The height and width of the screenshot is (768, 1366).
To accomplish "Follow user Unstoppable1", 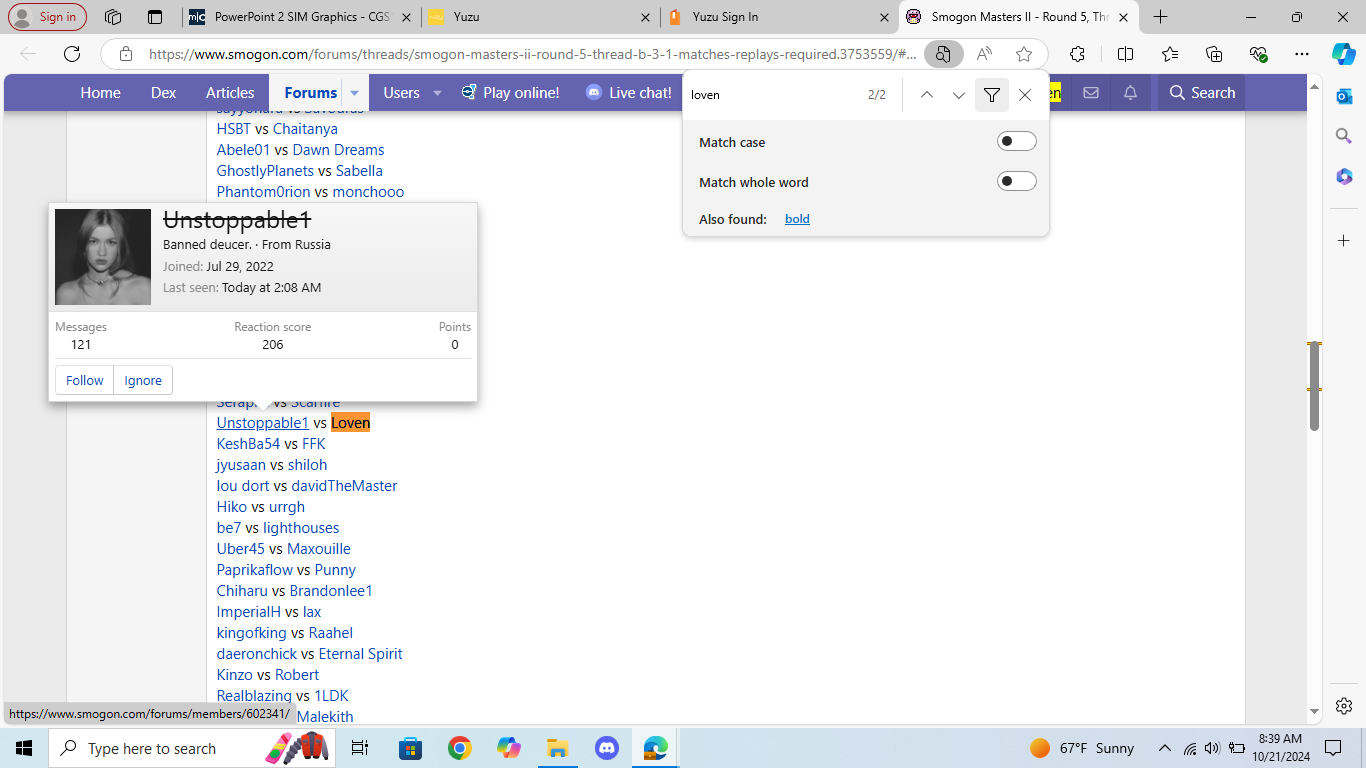I will click(85, 380).
